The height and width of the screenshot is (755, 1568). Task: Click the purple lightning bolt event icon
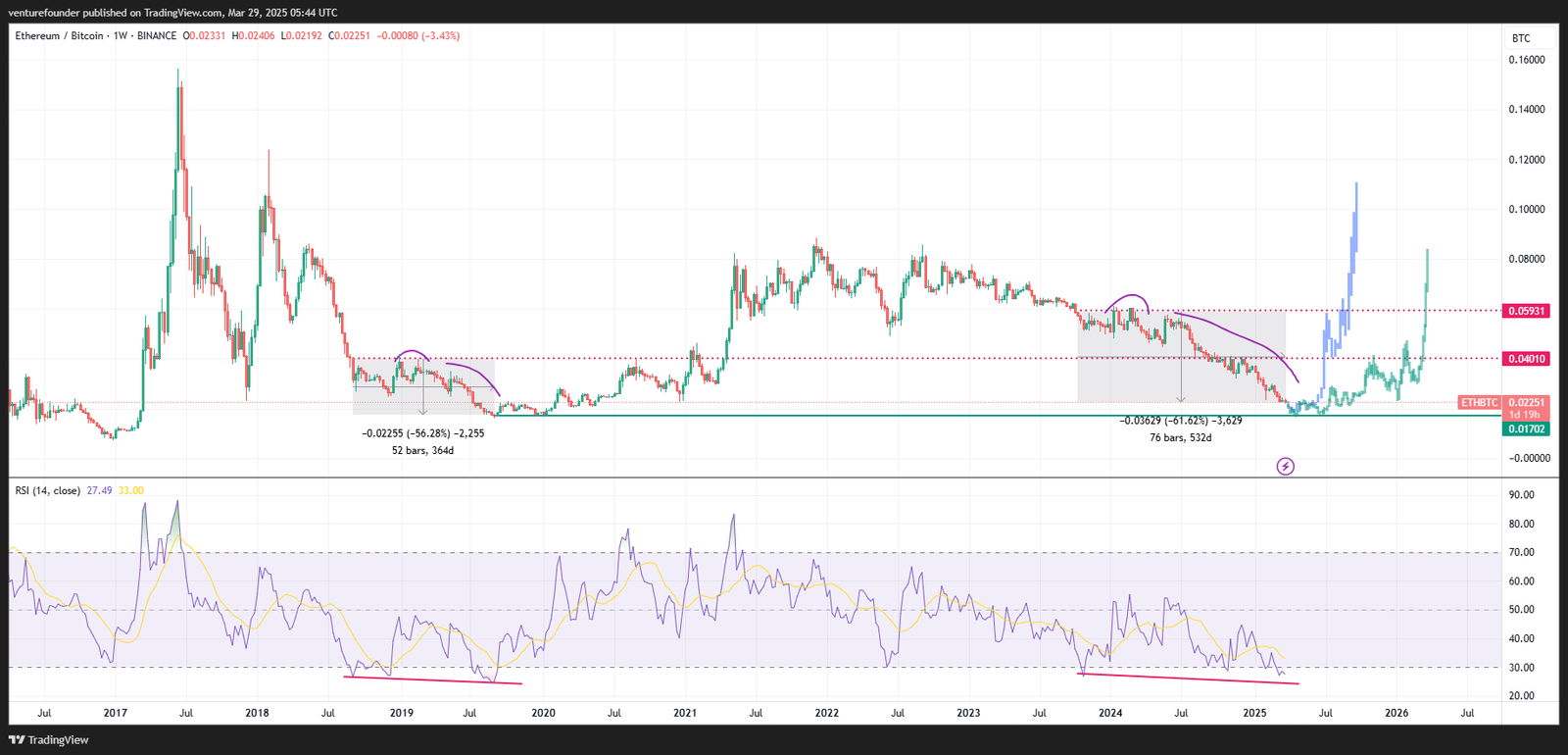(x=1285, y=467)
